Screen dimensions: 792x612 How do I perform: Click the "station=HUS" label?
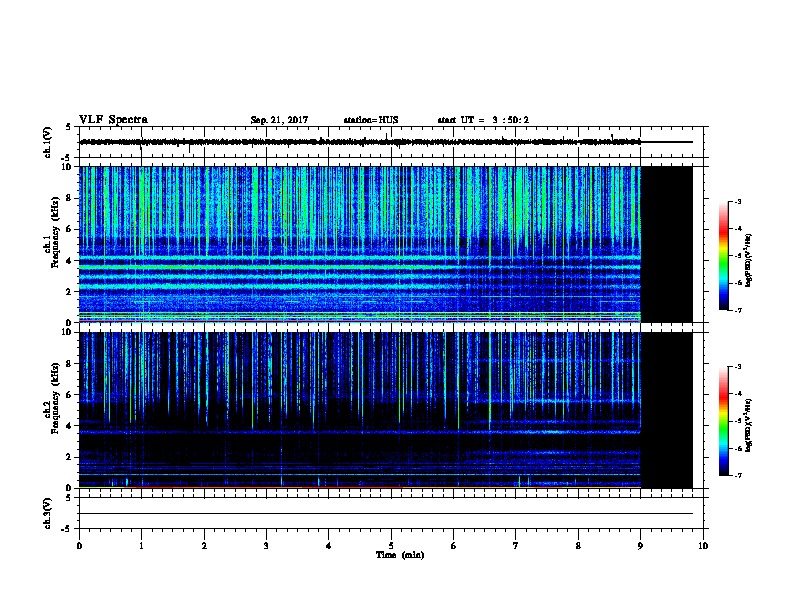click(371, 120)
